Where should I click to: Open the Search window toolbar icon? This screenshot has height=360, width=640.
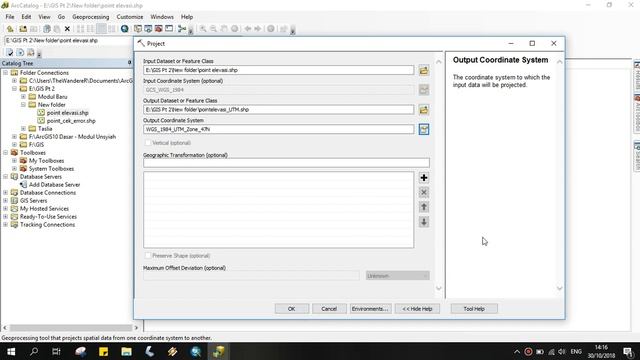(x=148, y=29)
